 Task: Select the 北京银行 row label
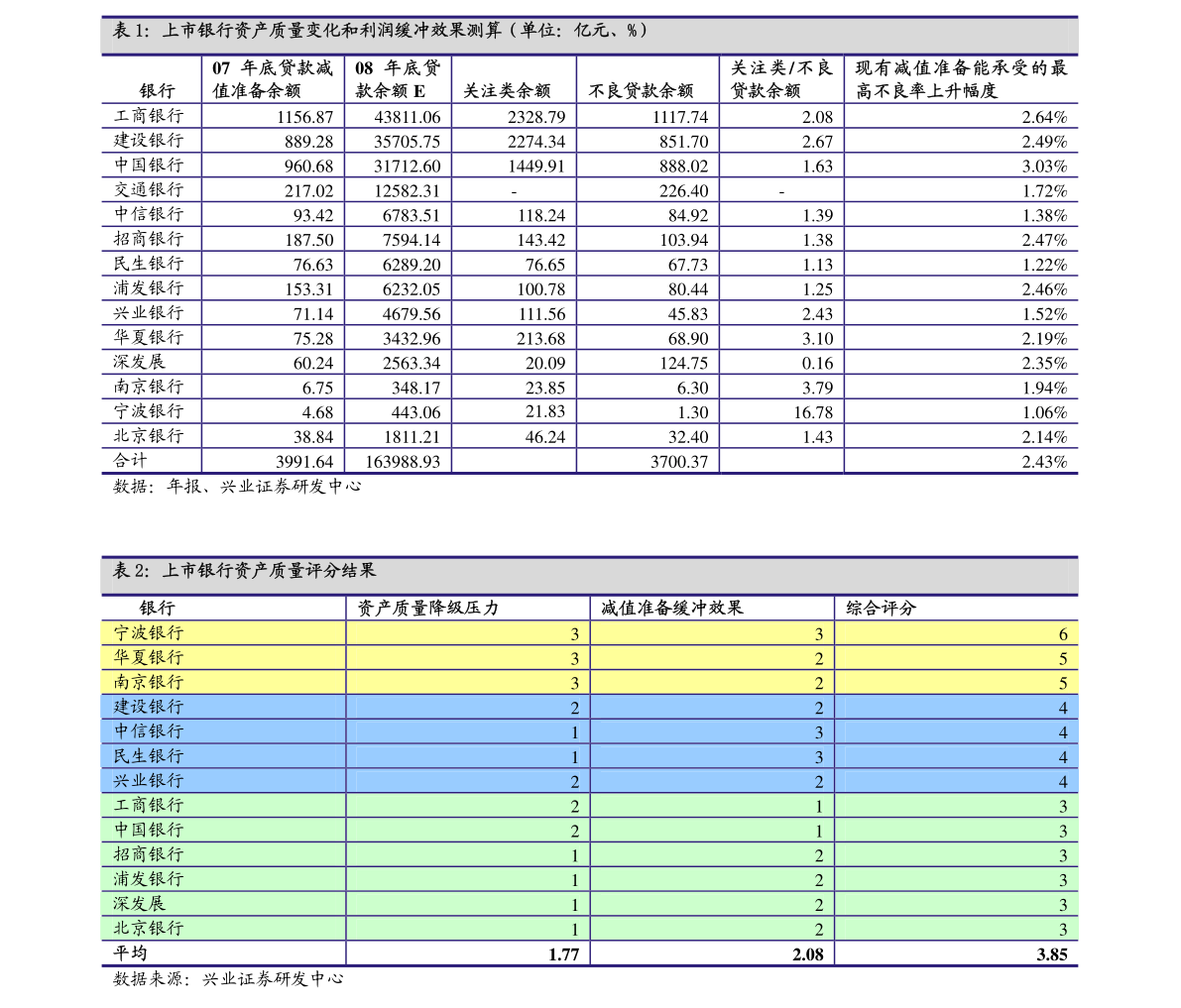pos(149,929)
